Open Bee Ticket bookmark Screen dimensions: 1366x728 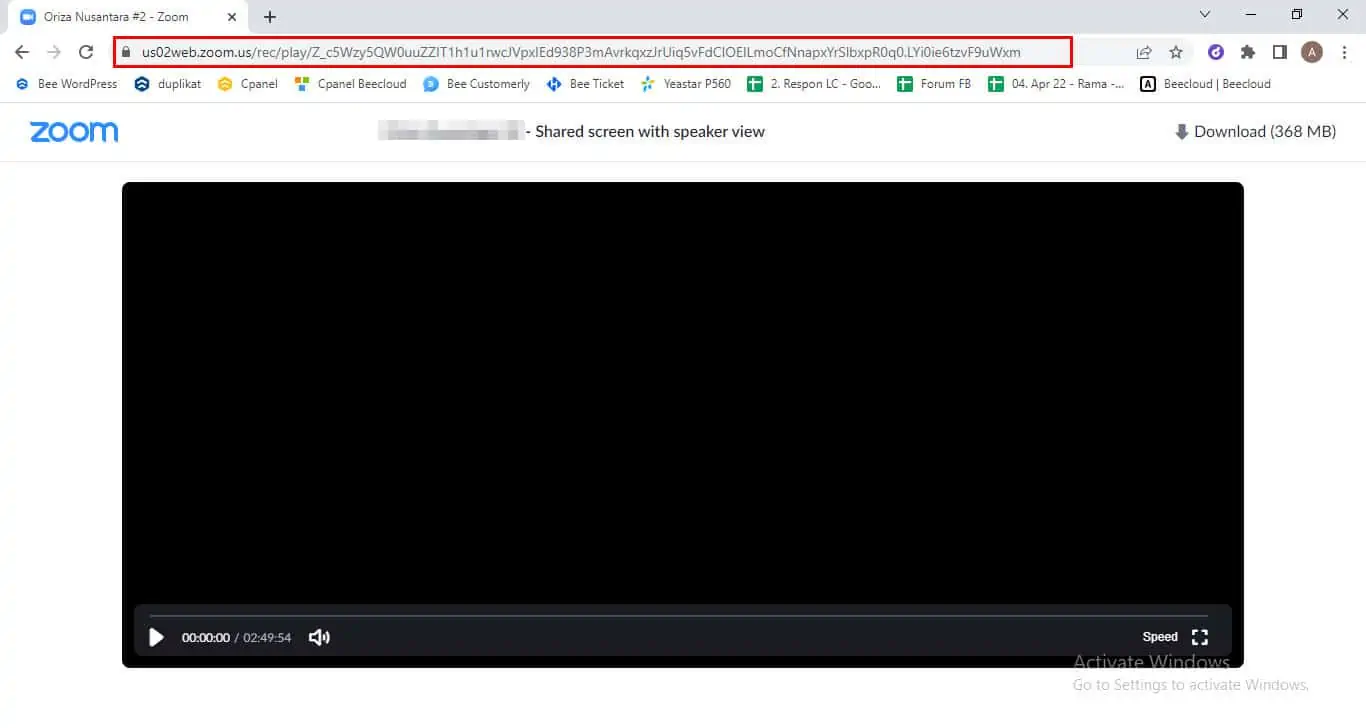[586, 84]
